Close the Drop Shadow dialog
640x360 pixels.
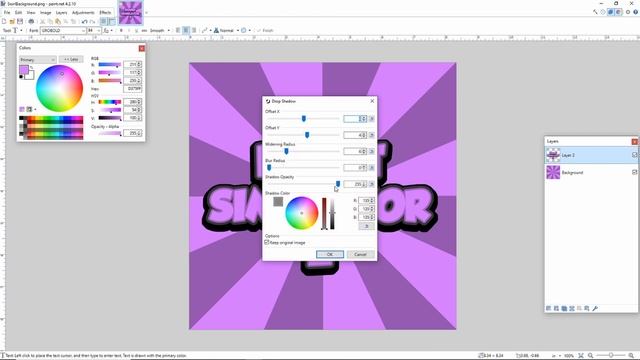click(372, 101)
